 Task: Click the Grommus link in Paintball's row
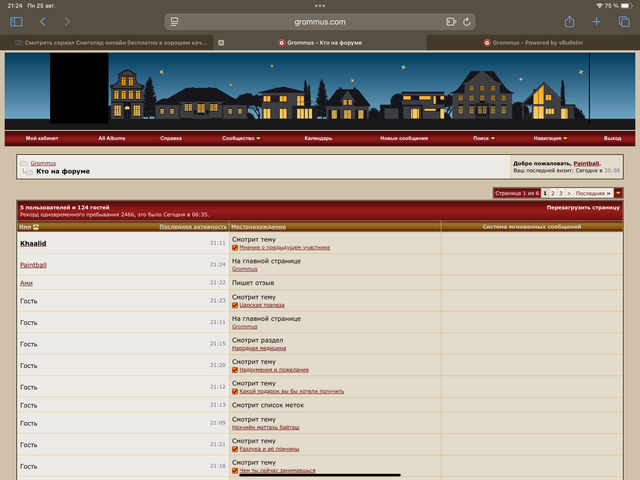pyautogui.click(x=244, y=269)
